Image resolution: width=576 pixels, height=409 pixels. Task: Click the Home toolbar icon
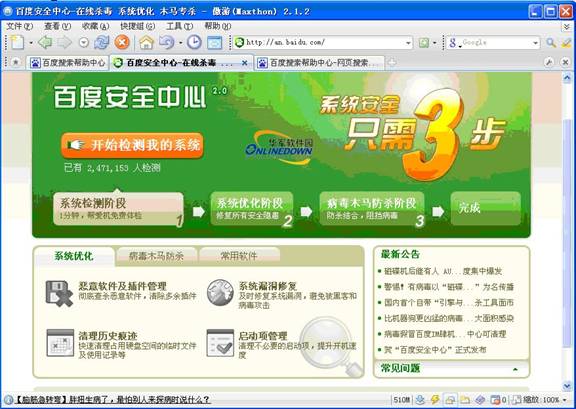coord(146,43)
